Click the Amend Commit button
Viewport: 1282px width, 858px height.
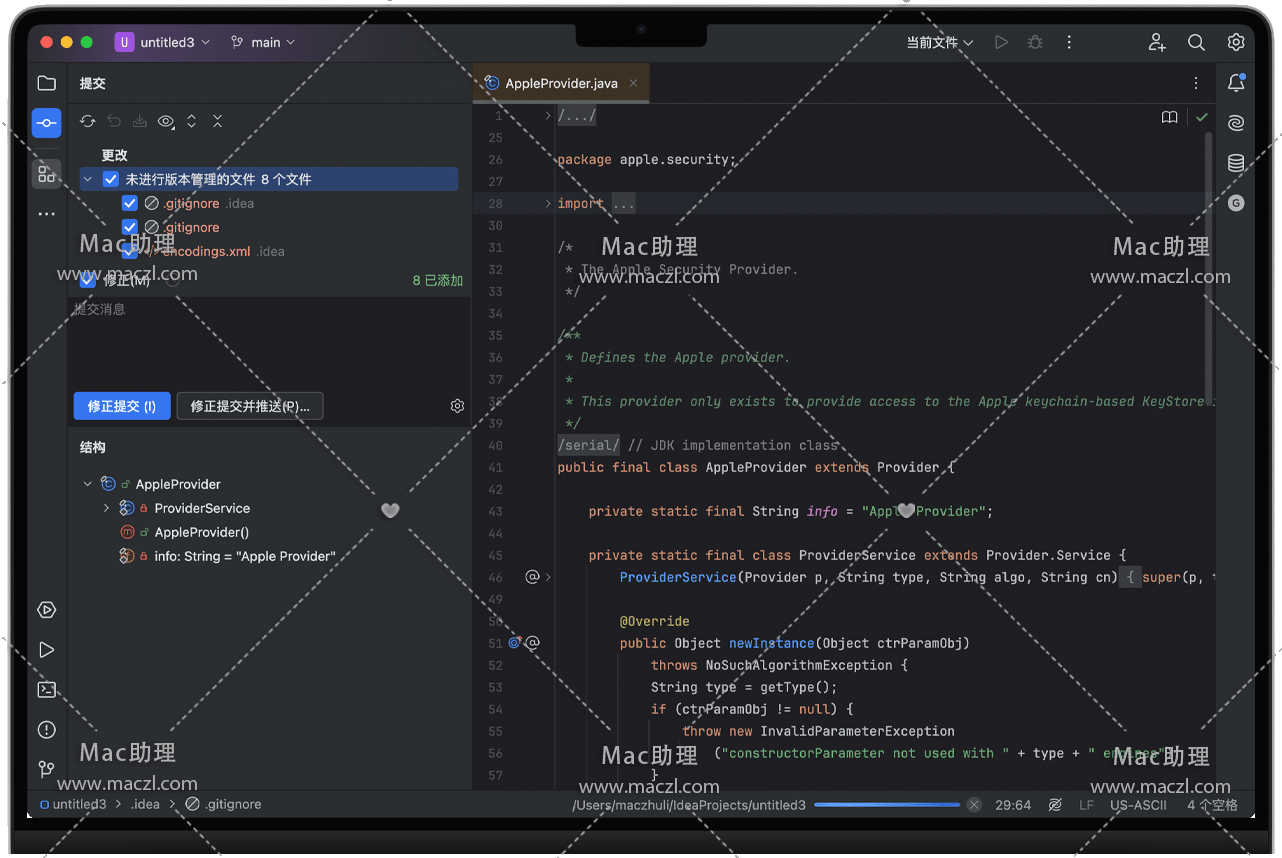point(121,406)
